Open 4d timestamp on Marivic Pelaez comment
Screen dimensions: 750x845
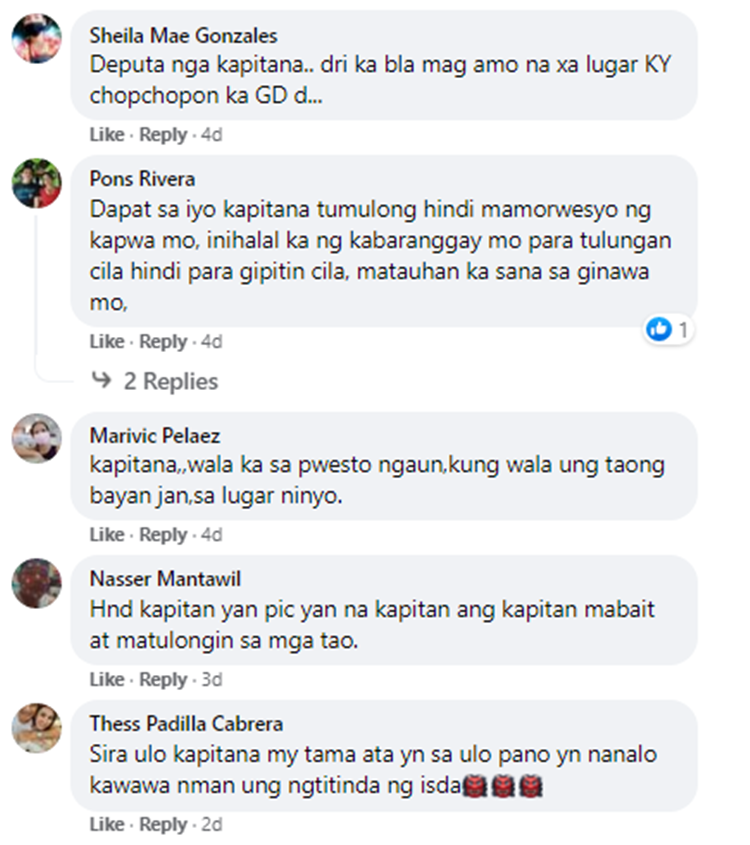click(x=211, y=535)
